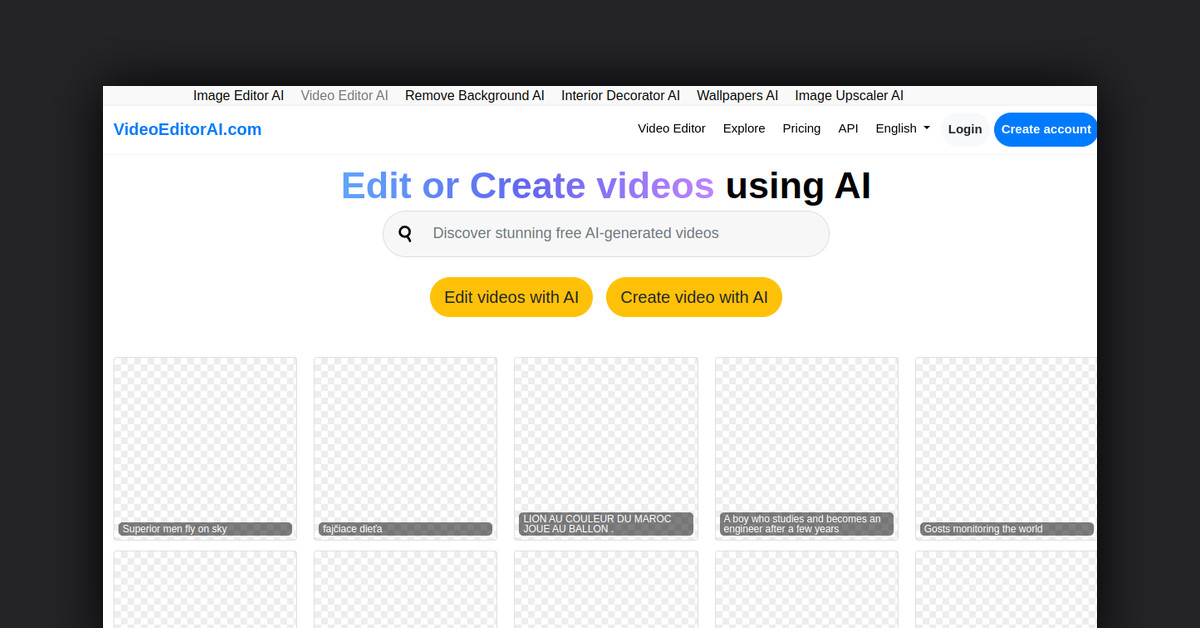Click the VideoEditorAI.com logo
The image size is (1200, 628).
coord(187,129)
